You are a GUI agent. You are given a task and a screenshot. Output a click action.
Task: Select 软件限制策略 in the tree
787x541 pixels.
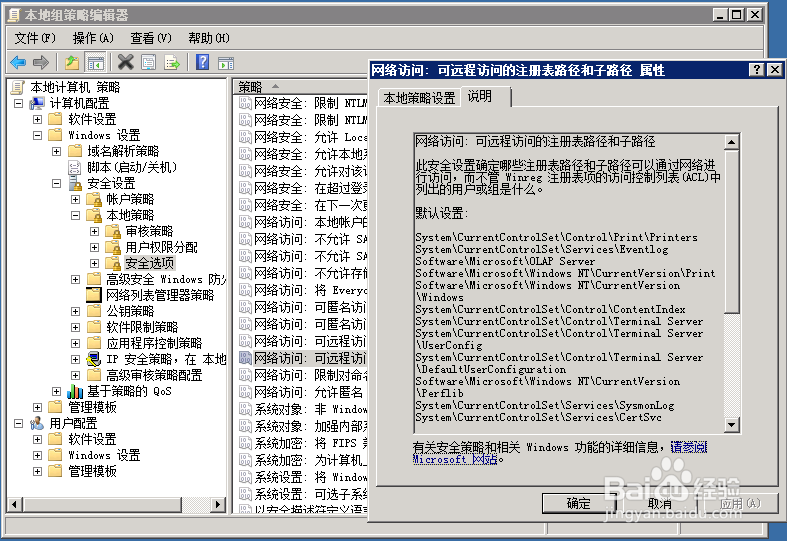(x=142, y=327)
